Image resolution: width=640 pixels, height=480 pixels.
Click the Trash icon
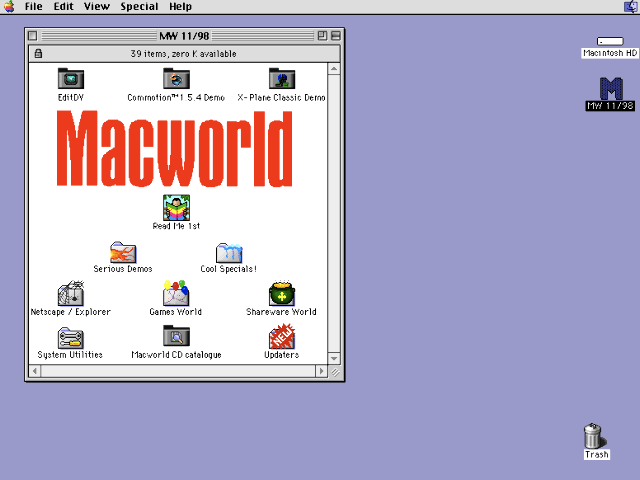[x=594, y=436]
